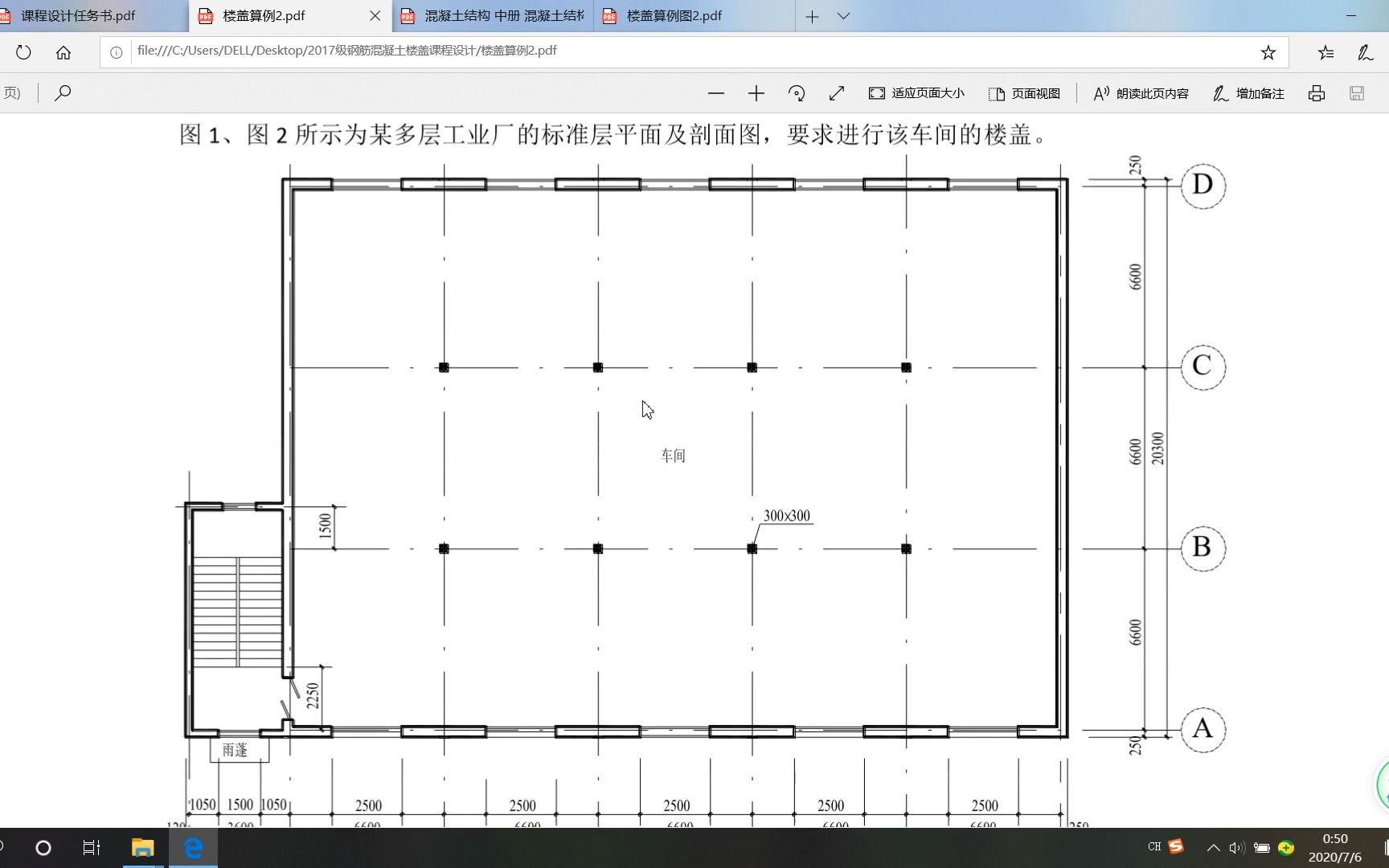The height and width of the screenshot is (868, 1389).
Task: Switch the PDF to full screen view
Action: [x=837, y=93]
